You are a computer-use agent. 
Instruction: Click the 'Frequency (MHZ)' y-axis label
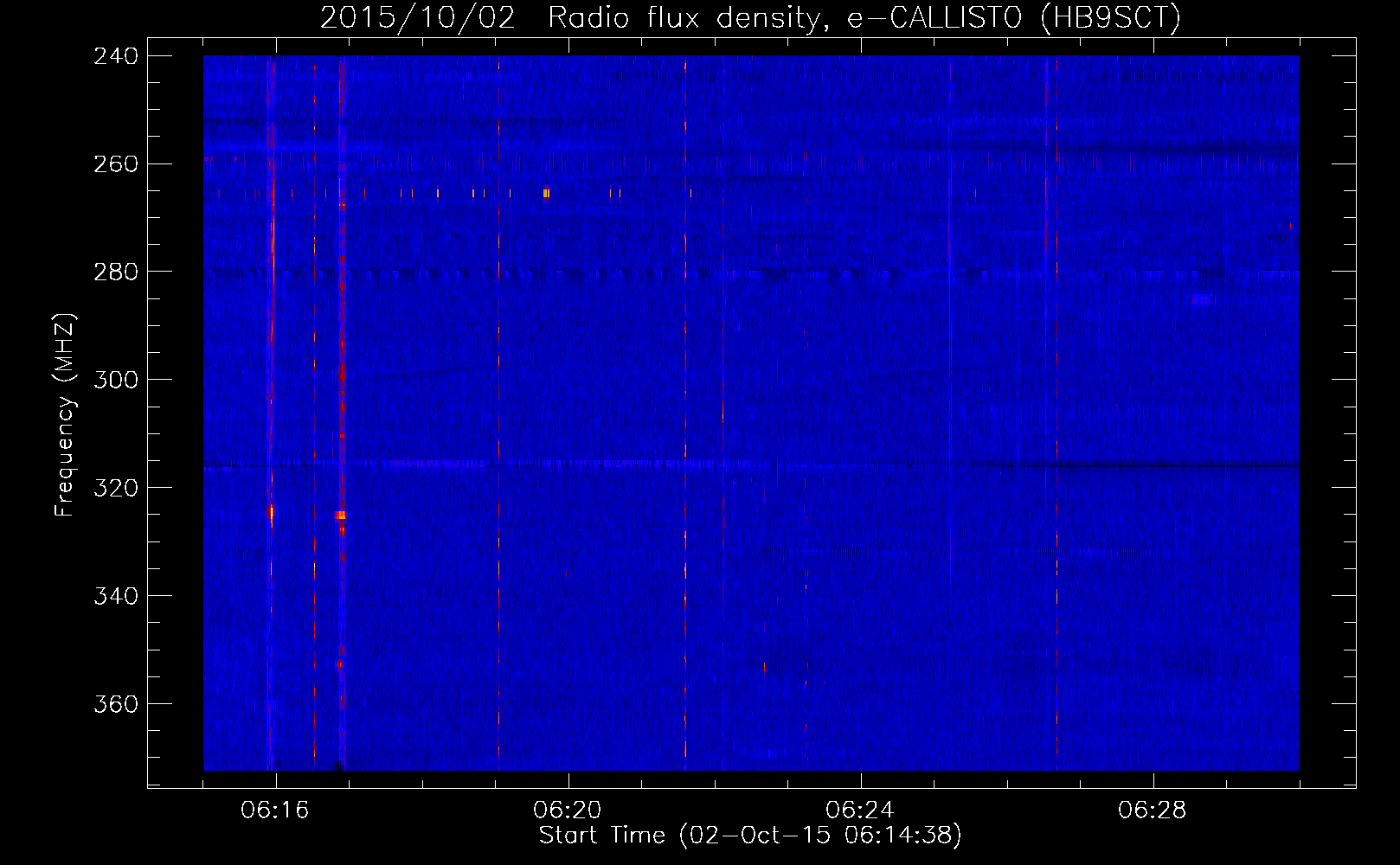[x=65, y=414]
